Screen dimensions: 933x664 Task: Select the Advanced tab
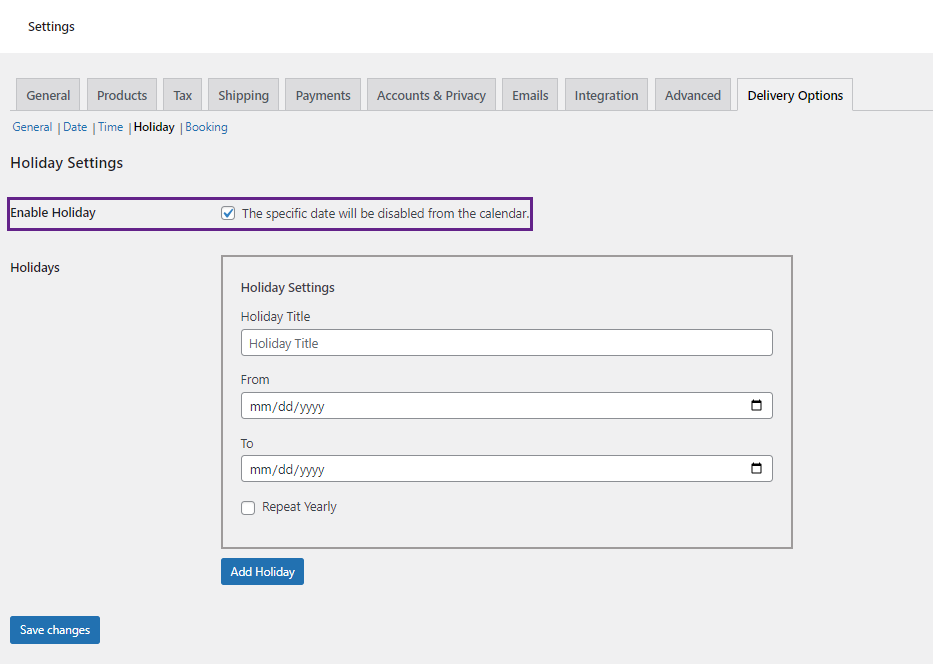(693, 95)
